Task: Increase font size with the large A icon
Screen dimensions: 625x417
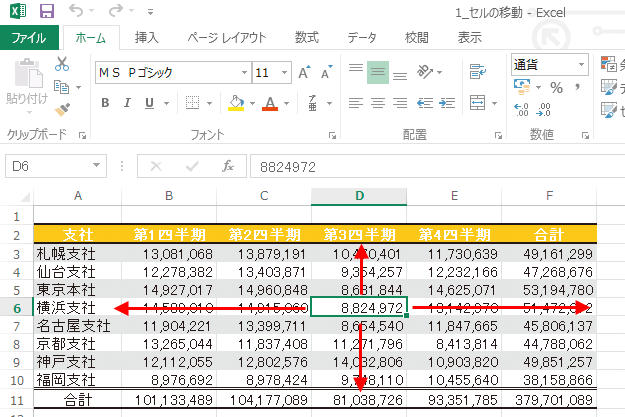Action: [x=305, y=72]
